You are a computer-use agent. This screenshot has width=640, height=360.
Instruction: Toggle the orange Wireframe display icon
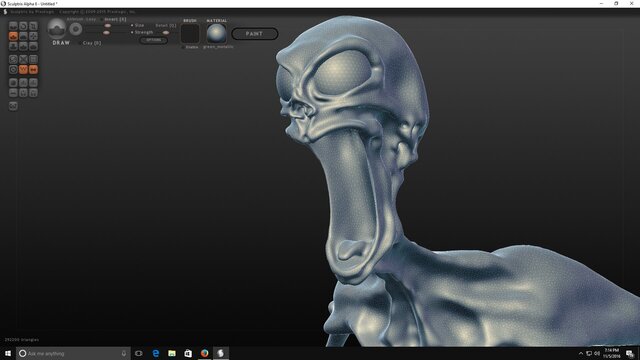(x=23, y=70)
